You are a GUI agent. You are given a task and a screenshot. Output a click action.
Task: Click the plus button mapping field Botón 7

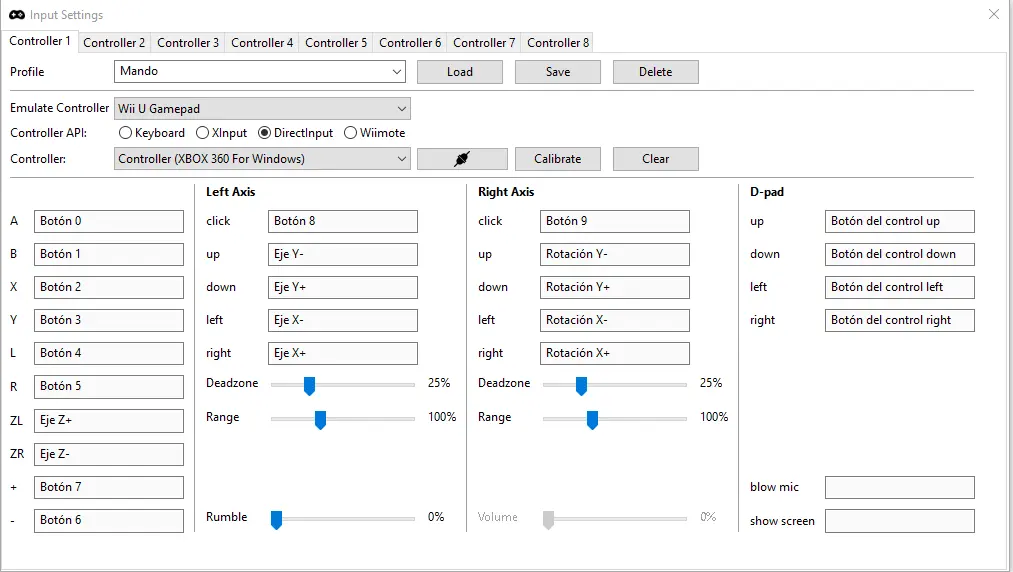pyautogui.click(x=109, y=487)
